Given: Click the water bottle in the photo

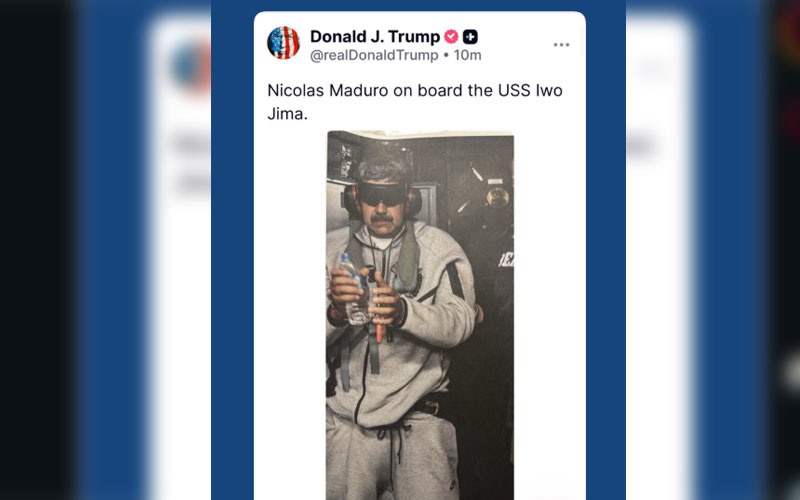Looking at the screenshot, I should click(354, 289).
